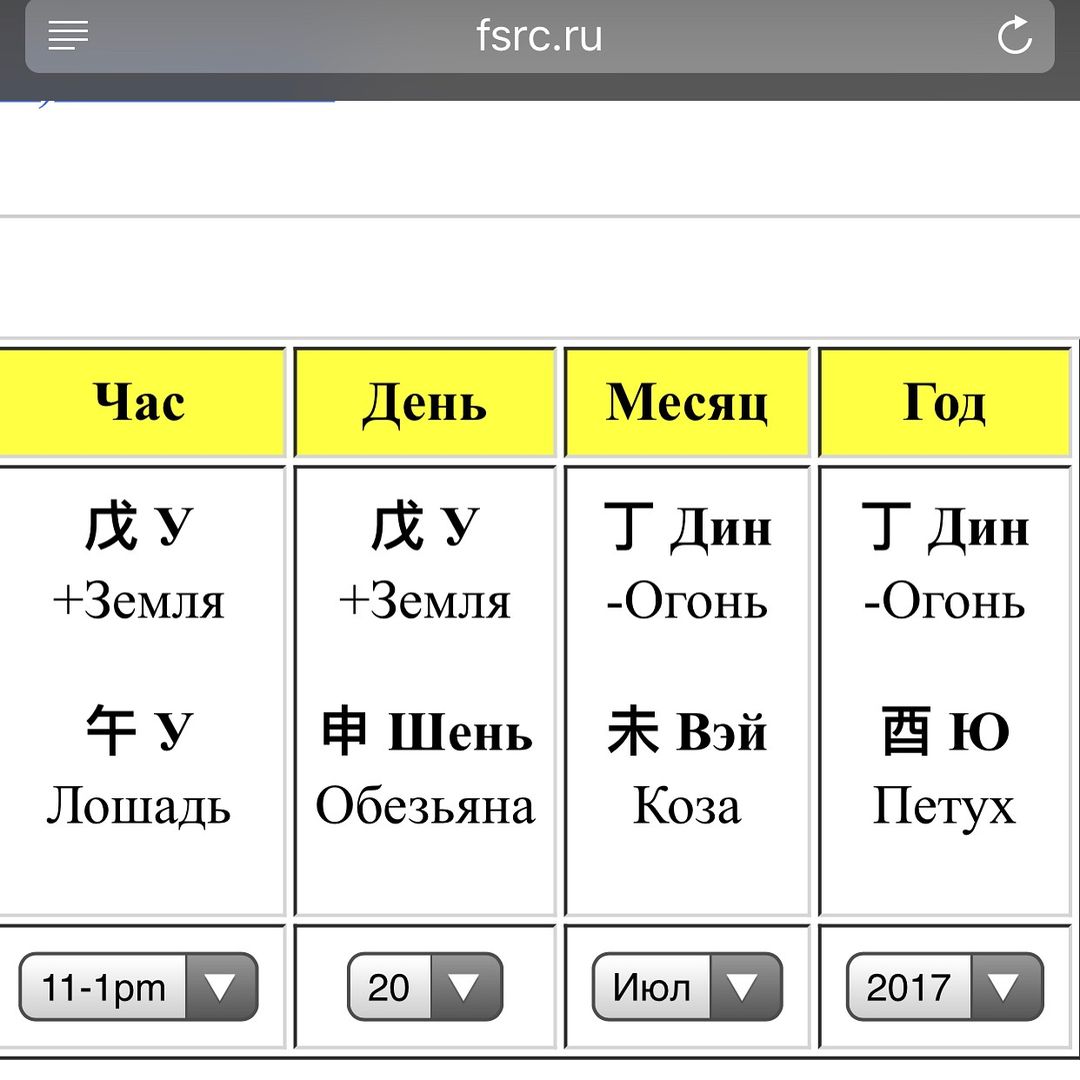This screenshot has width=1080, height=1080.
Task: Select the Час column header
Action: 141,402
